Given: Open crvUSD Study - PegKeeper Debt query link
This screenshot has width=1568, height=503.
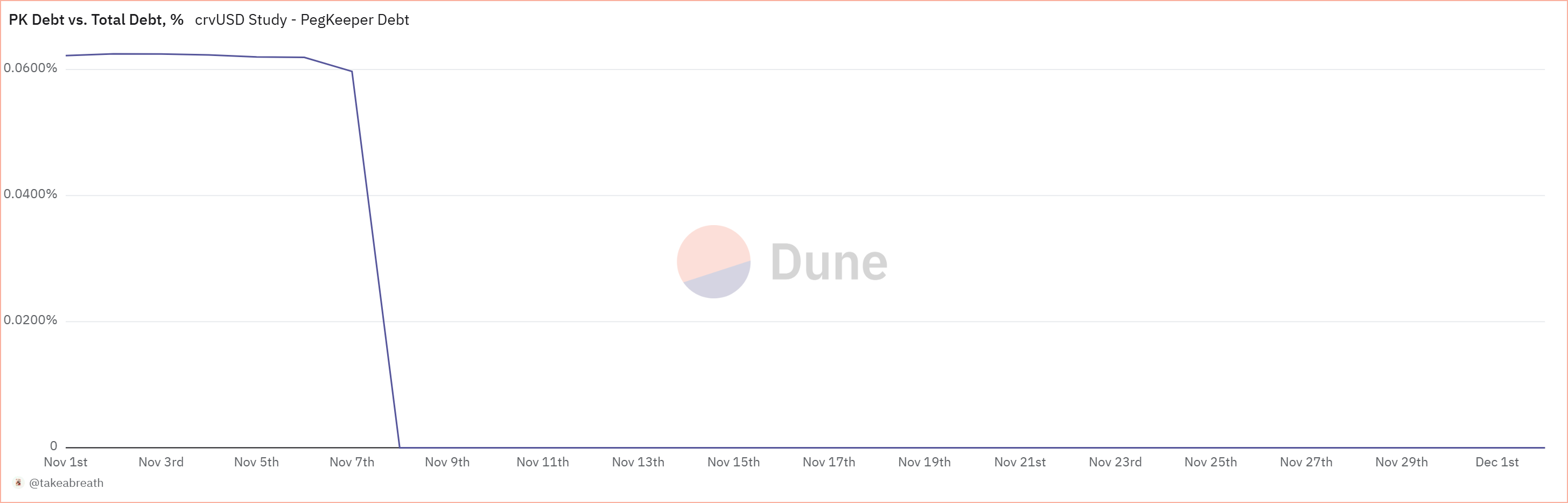Looking at the screenshot, I should (x=302, y=20).
